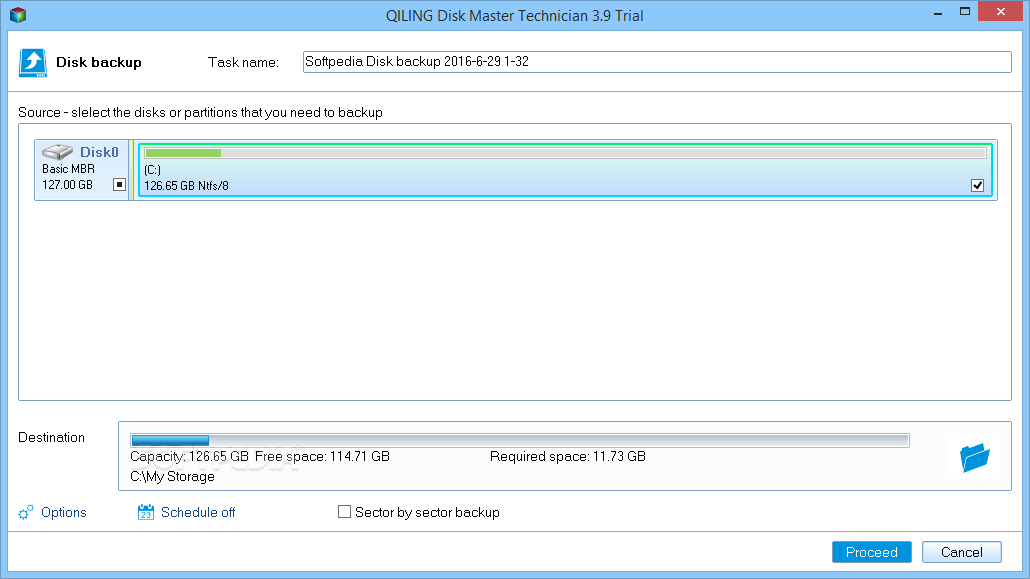Image resolution: width=1030 pixels, height=579 pixels.
Task: Open the destination folder browse icon
Action: [974, 457]
